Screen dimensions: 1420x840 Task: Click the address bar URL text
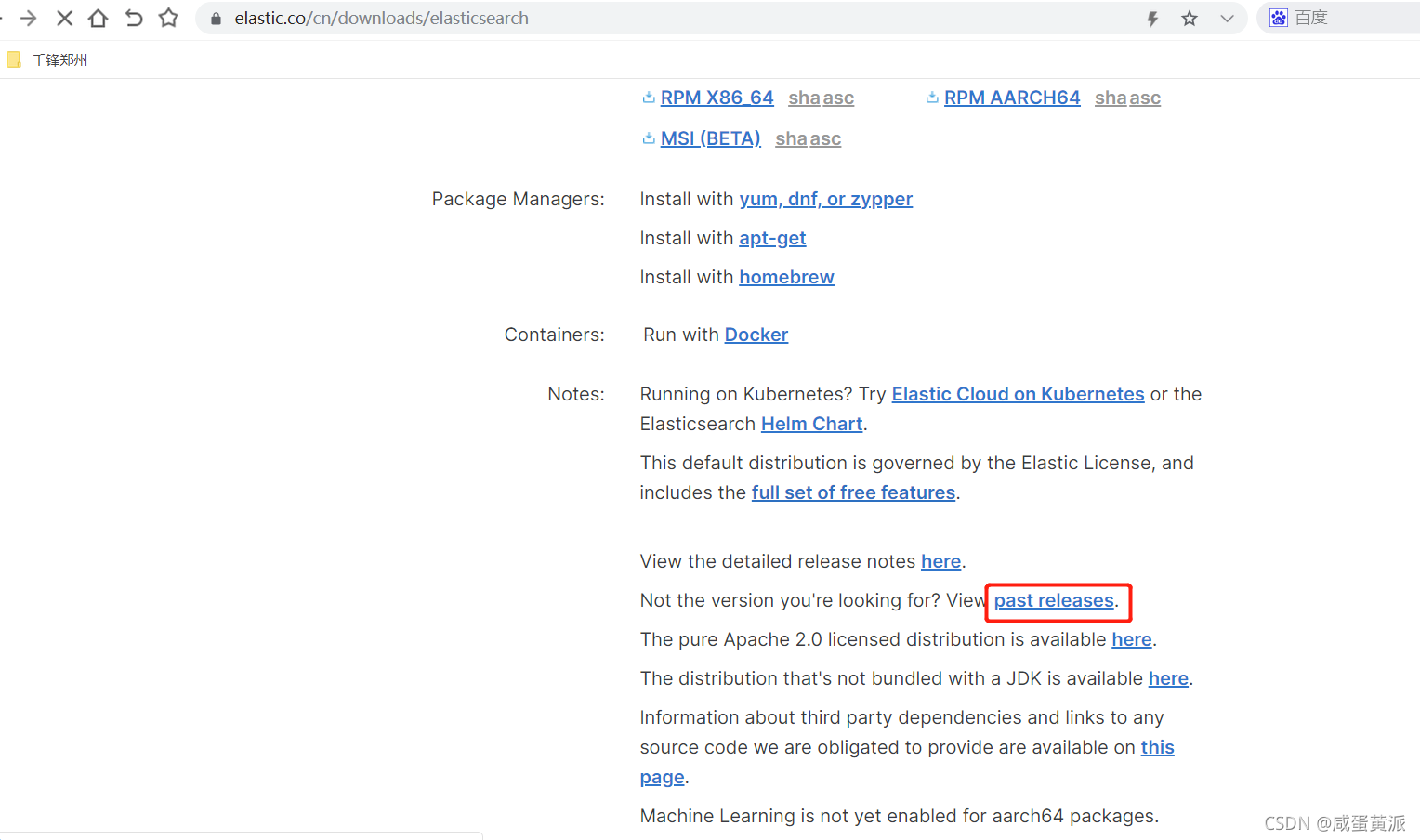click(x=381, y=18)
